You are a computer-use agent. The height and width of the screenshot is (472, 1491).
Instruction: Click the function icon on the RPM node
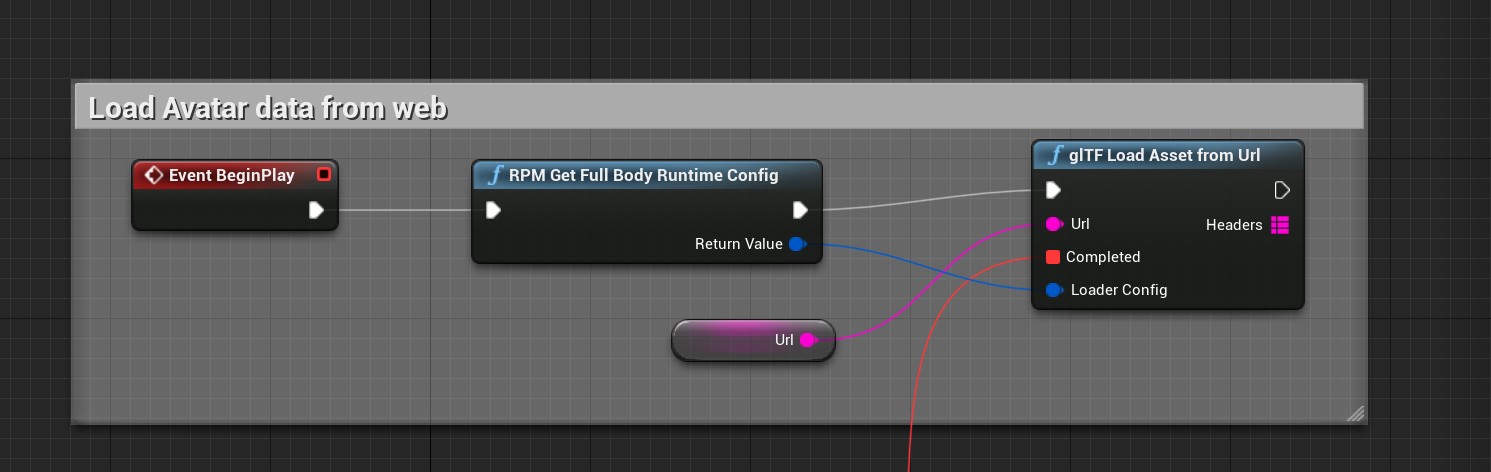click(494, 175)
